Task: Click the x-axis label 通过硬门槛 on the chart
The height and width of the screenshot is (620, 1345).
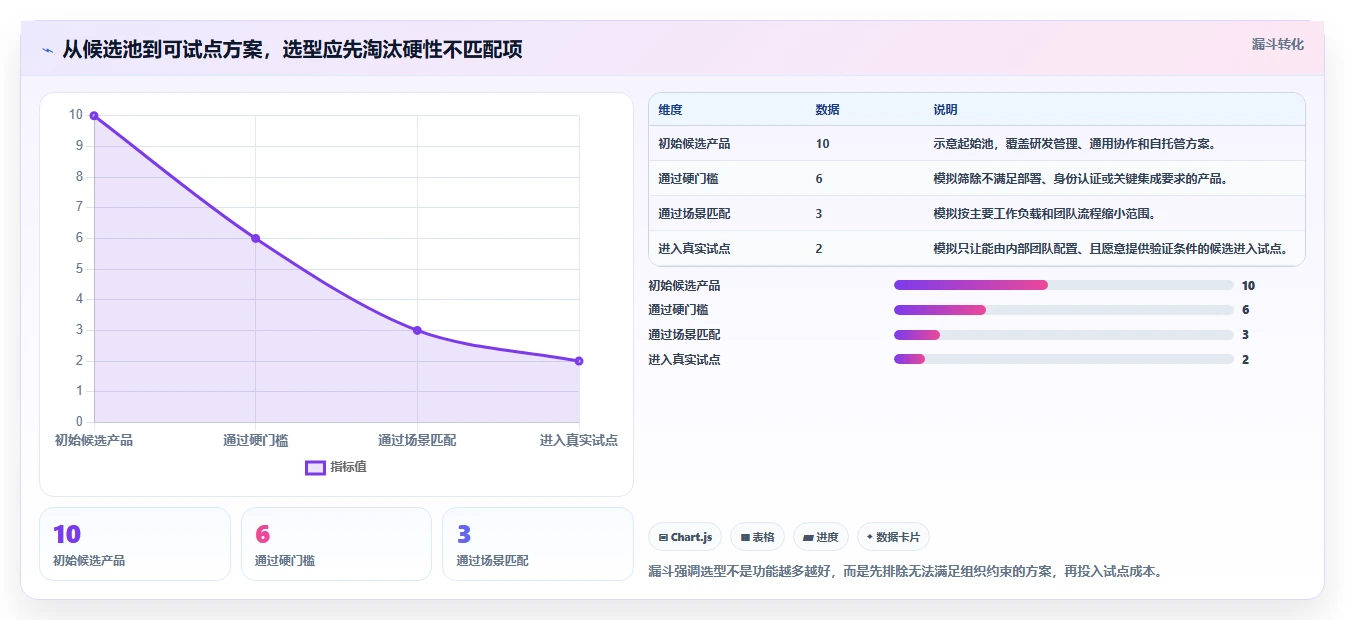Action: click(256, 440)
